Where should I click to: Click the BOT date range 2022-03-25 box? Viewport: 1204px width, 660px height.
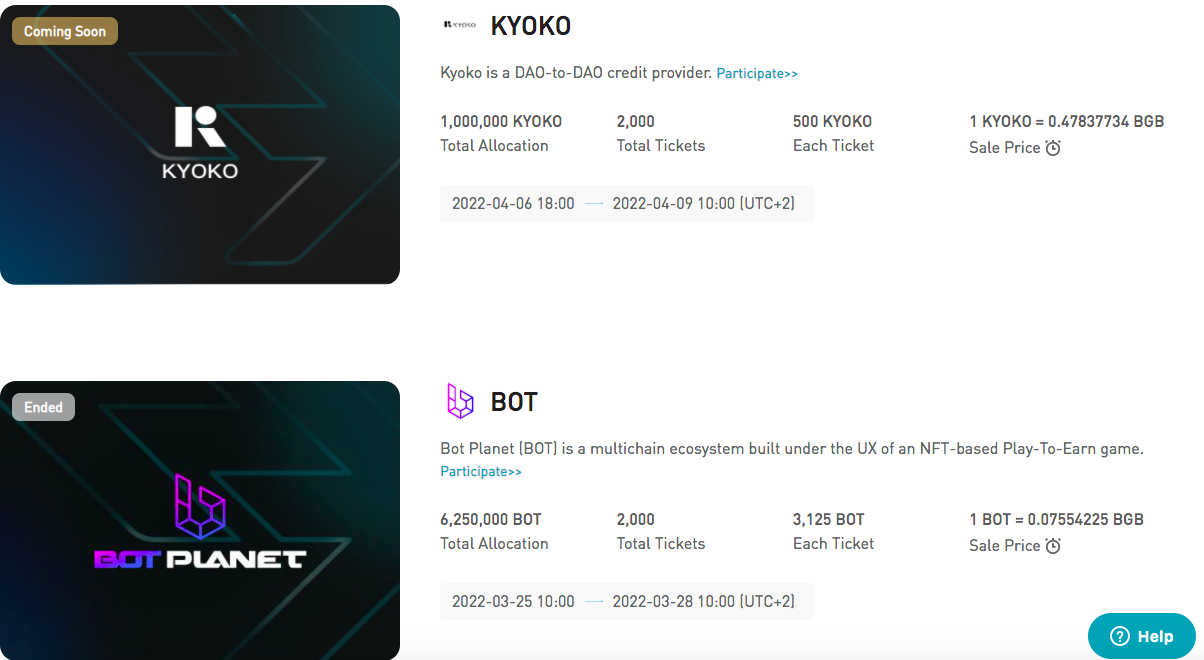click(627, 601)
